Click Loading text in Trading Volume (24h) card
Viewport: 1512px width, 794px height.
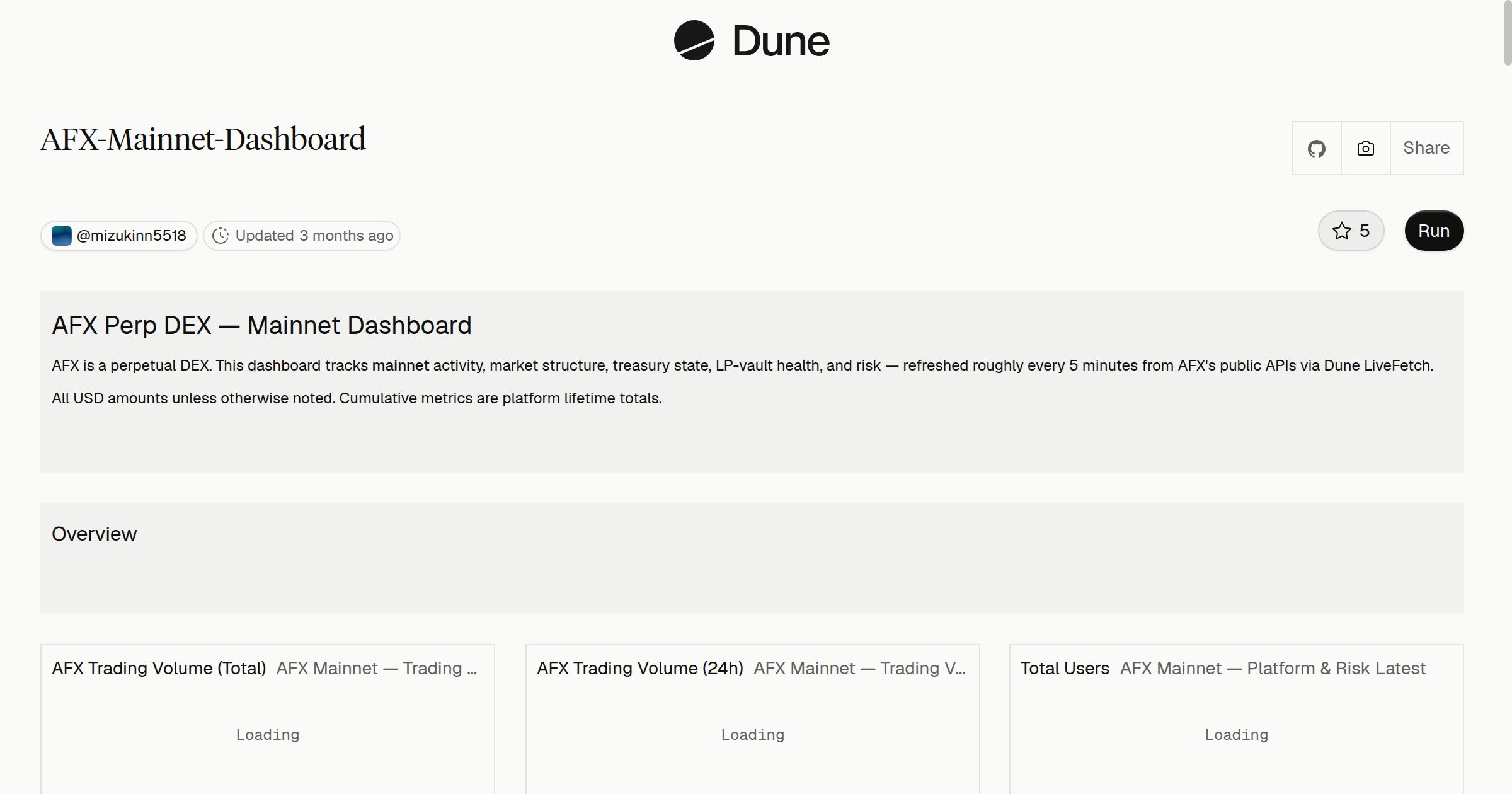tap(752, 735)
